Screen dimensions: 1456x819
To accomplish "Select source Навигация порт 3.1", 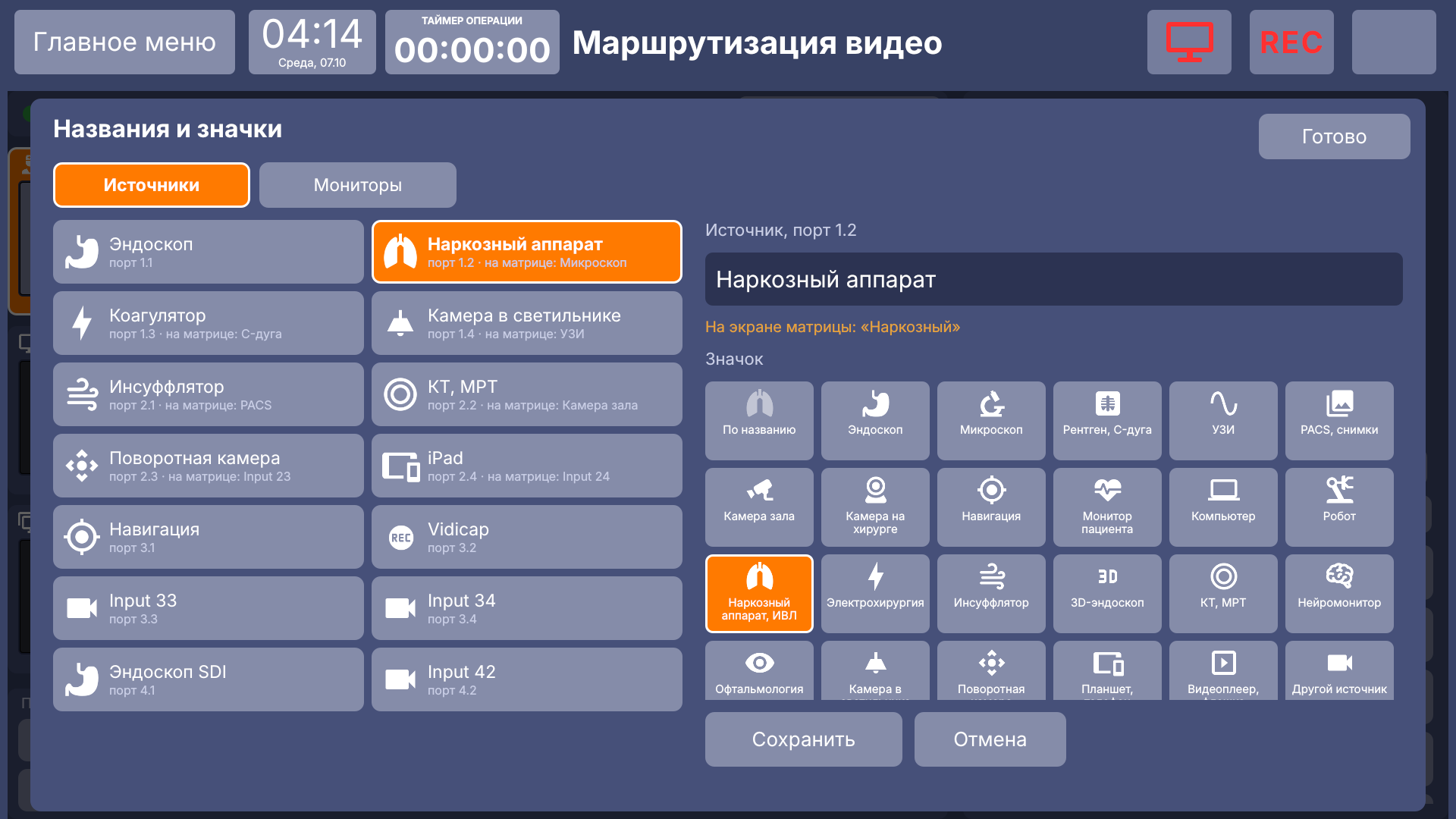I will tap(209, 537).
